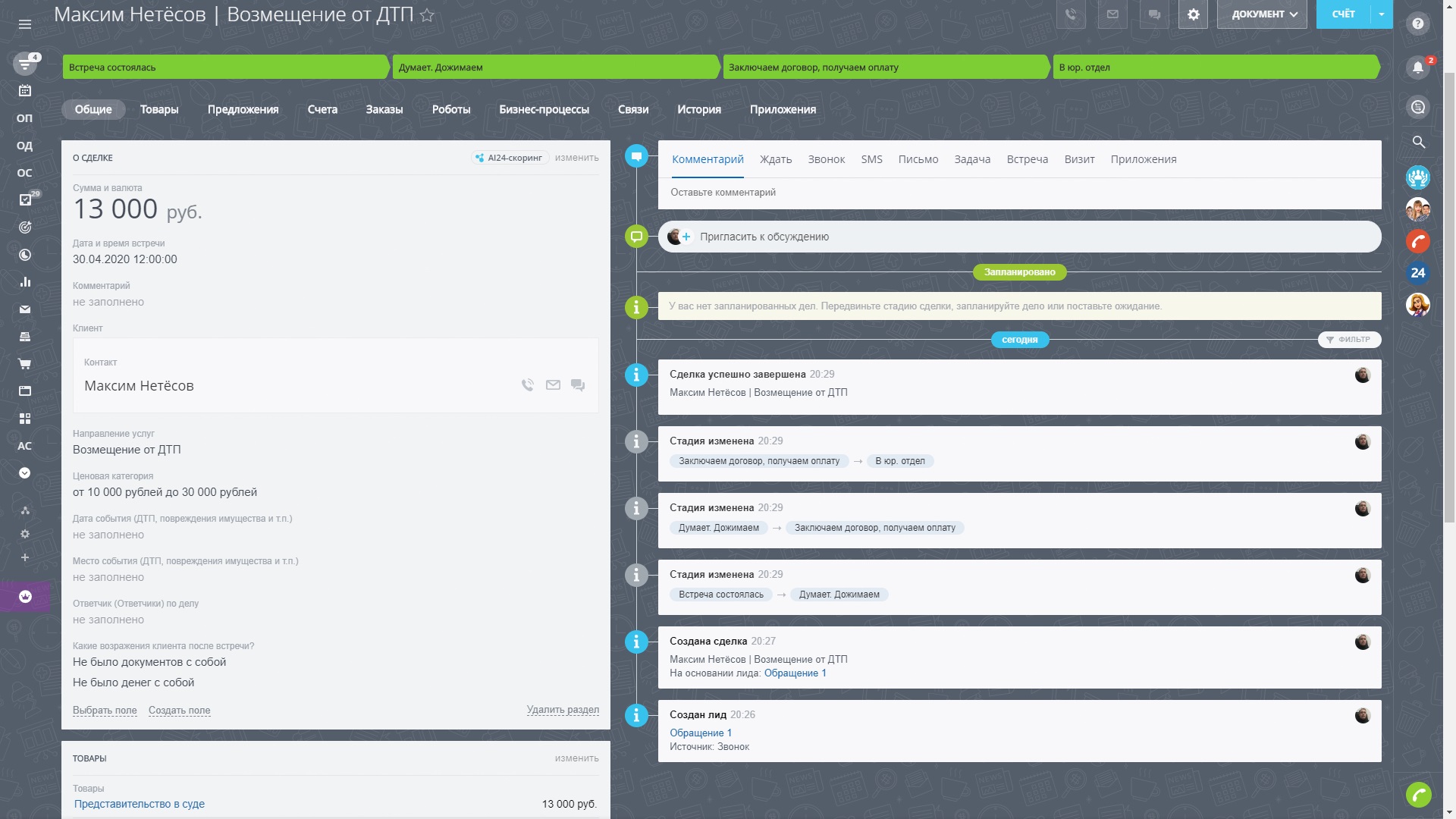
Task: Click the green phone dial button
Action: click(x=1418, y=794)
